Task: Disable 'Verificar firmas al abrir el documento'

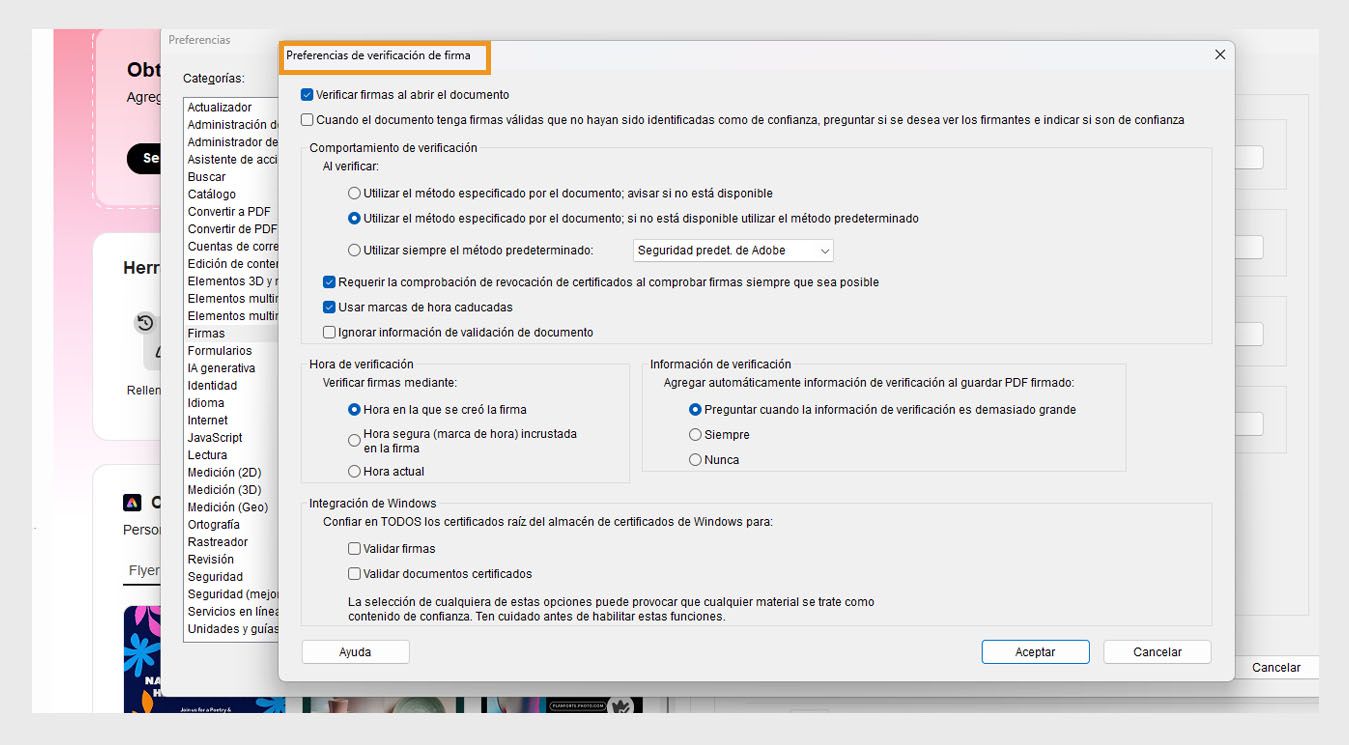Action: tap(306, 95)
